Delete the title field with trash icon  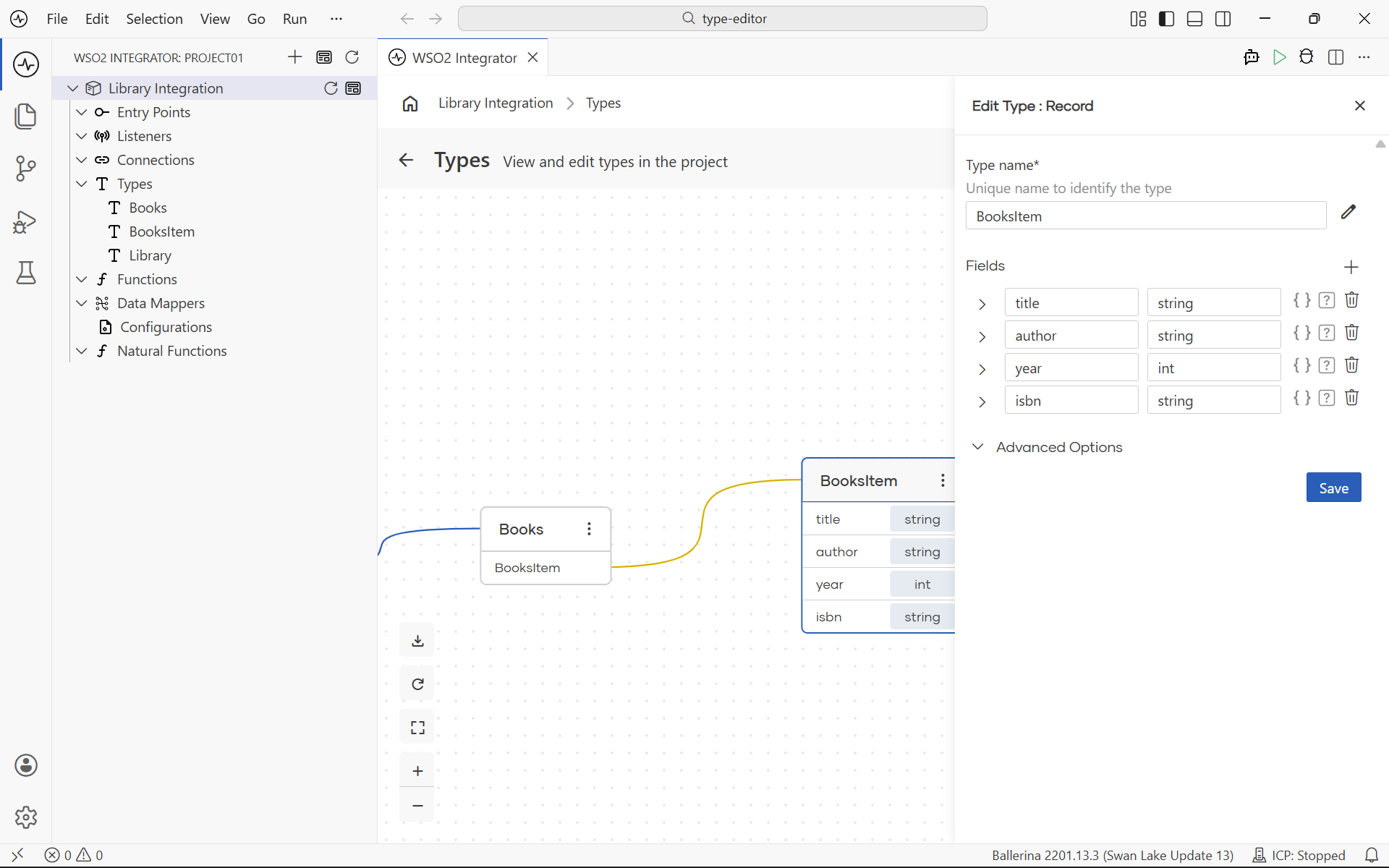click(x=1351, y=300)
